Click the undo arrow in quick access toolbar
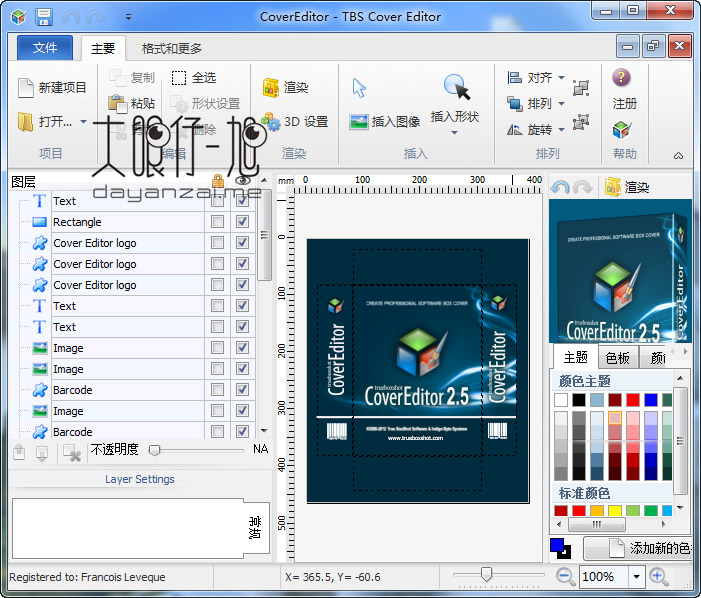 tap(70, 17)
